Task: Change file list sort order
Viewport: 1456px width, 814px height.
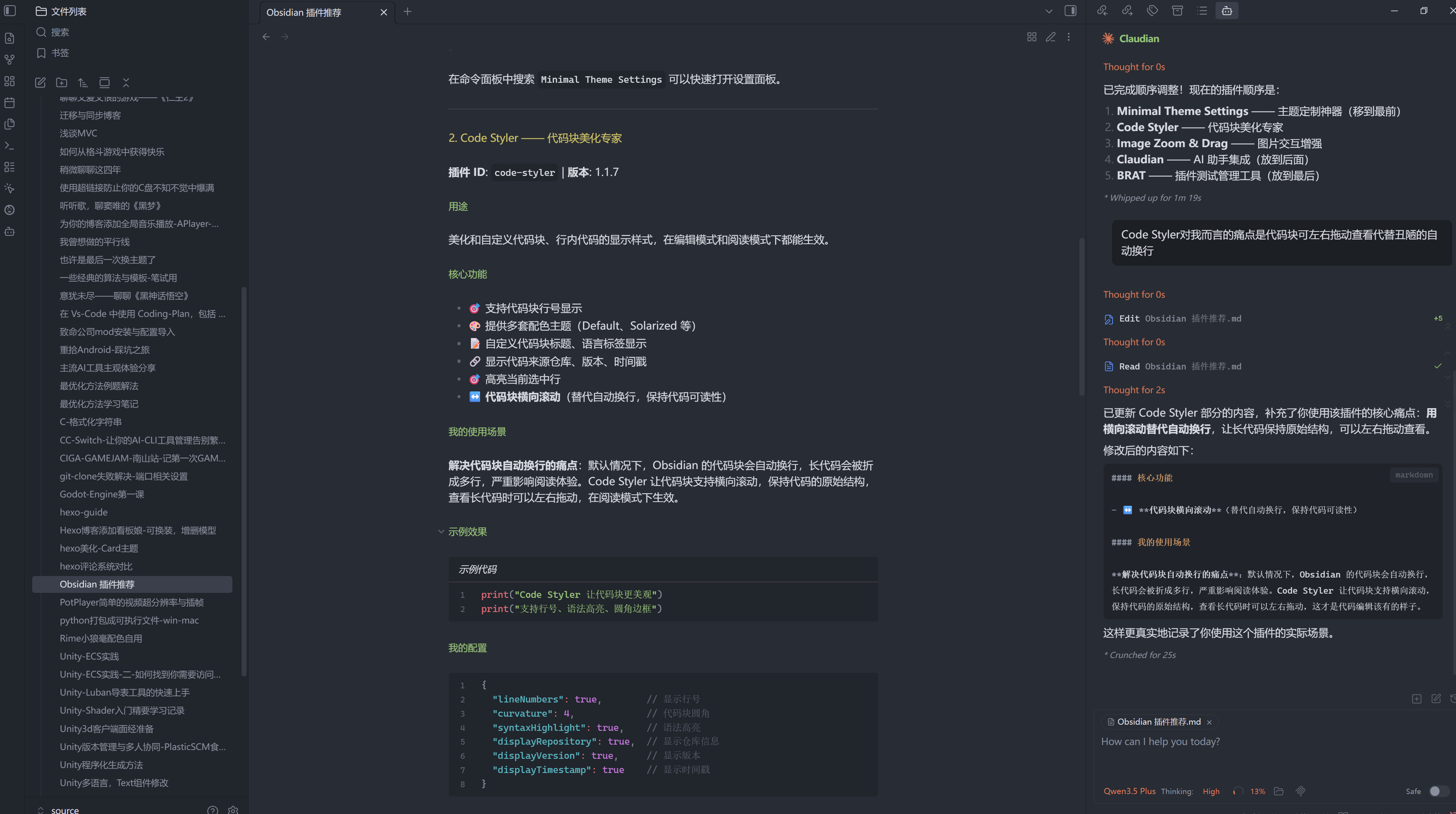Action: point(83,82)
